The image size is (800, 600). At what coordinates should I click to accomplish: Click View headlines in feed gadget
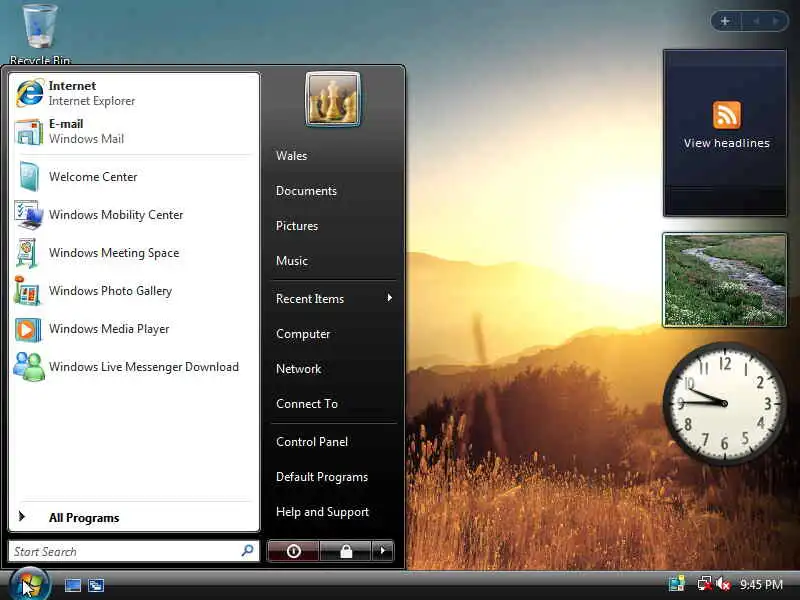click(727, 143)
